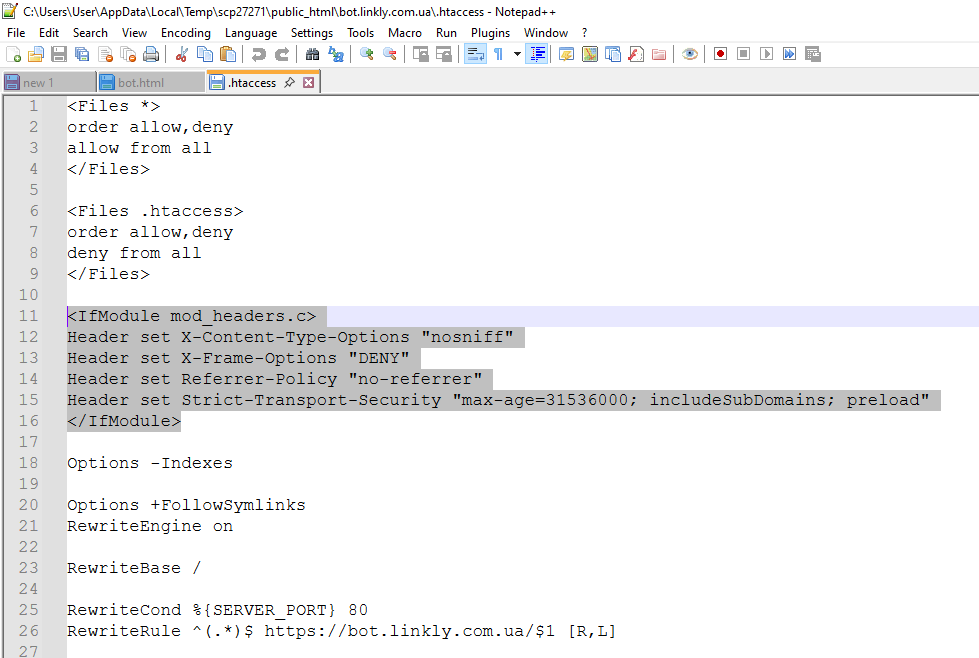Switch to the bot.html tab
Viewport: 979px width, 658px height.
tap(151, 82)
